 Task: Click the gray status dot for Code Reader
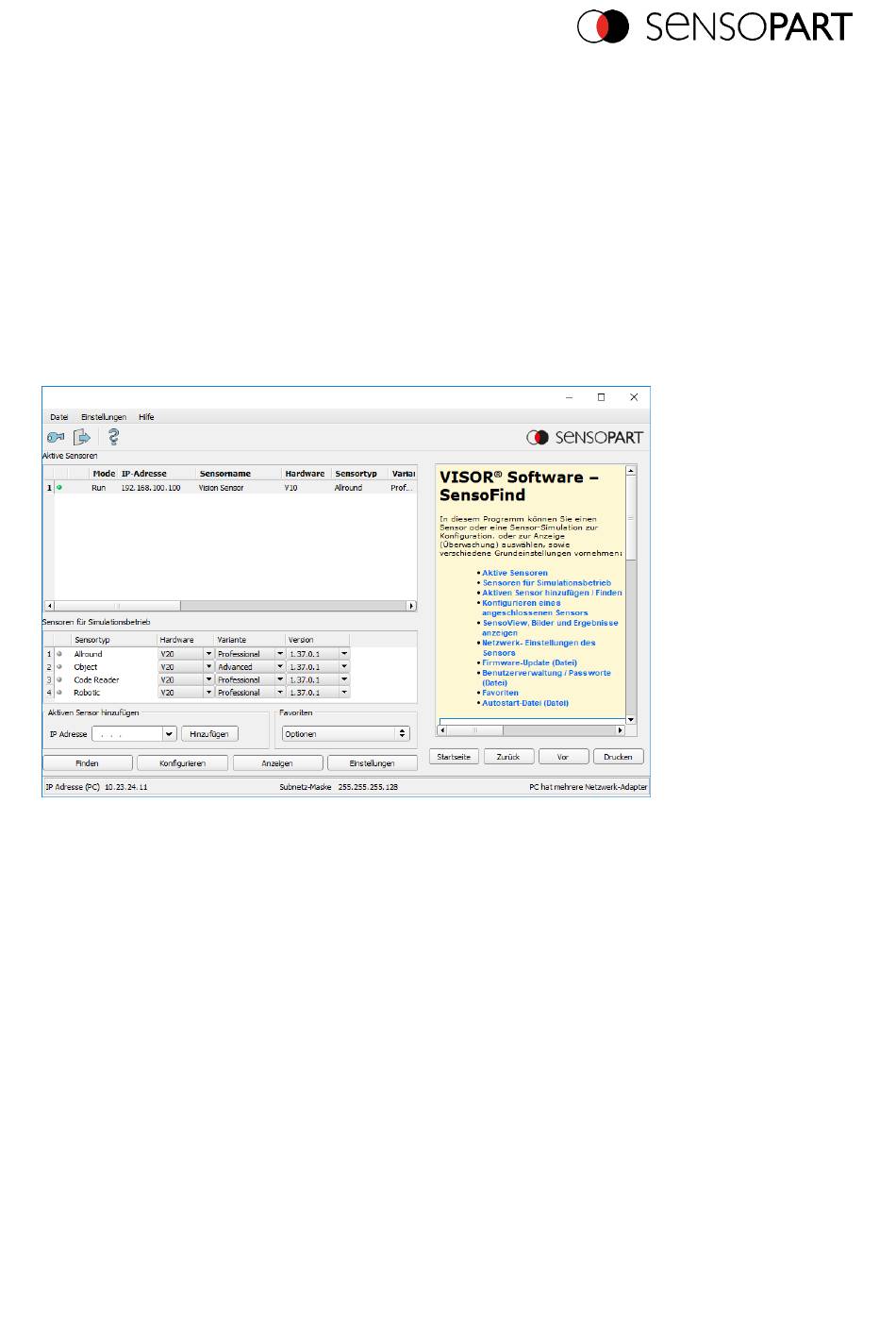(x=59, y=679)
